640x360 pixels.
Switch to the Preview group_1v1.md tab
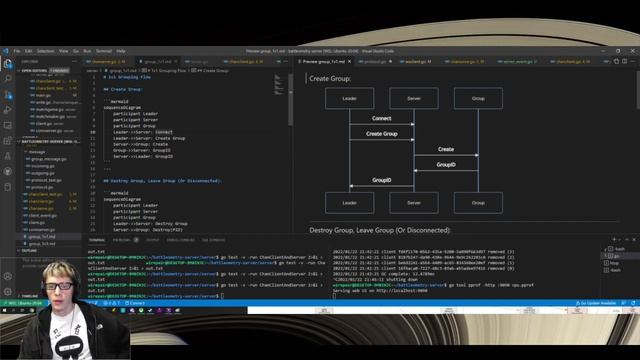323,62
